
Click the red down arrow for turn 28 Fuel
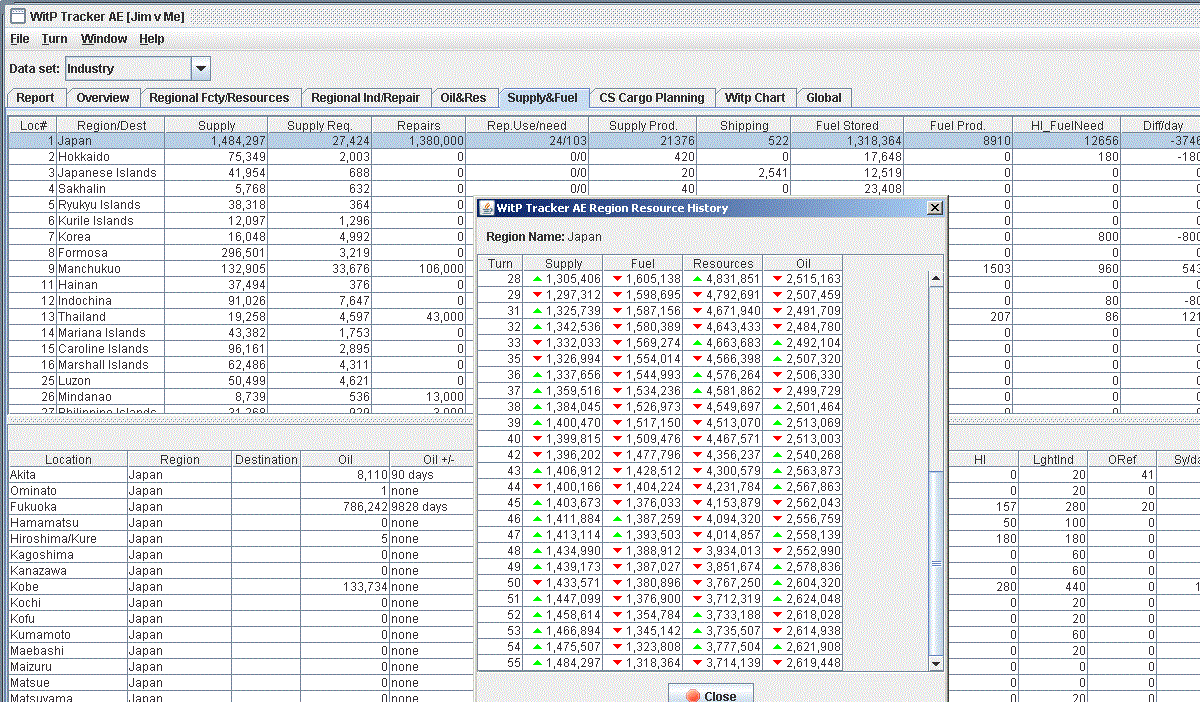[617, 279]
